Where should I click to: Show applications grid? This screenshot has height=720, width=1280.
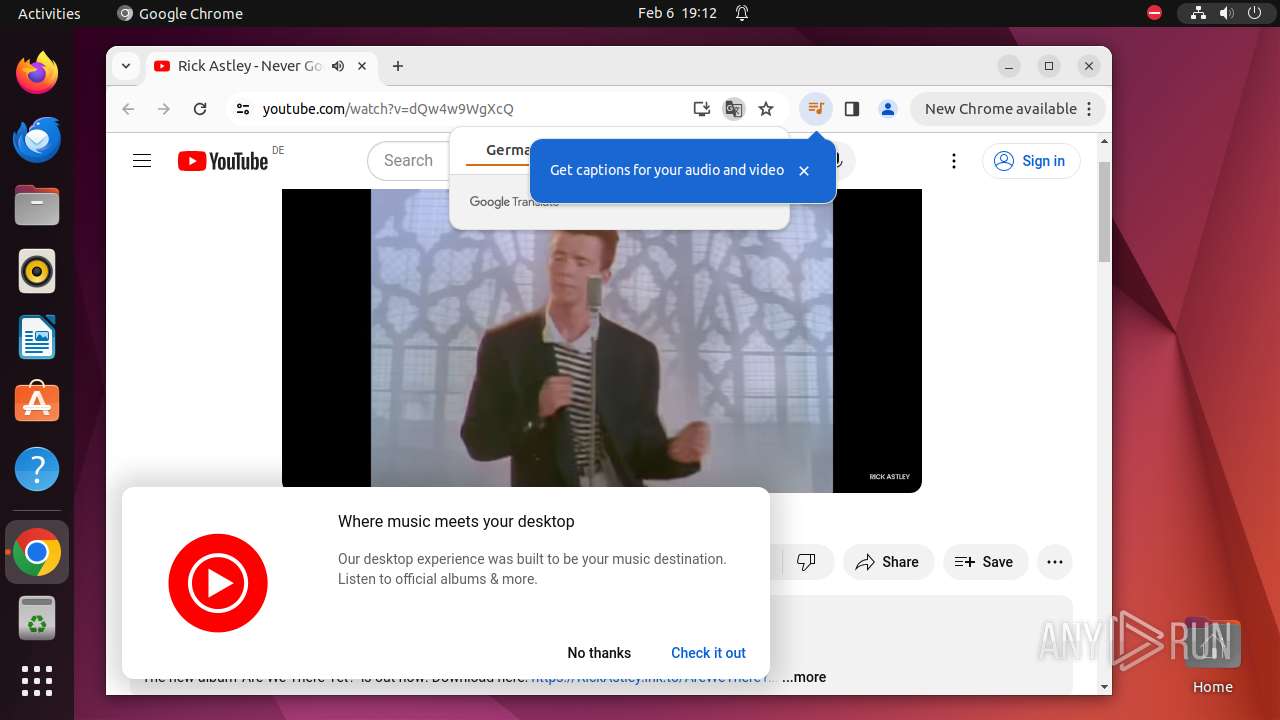click(37, 680)
